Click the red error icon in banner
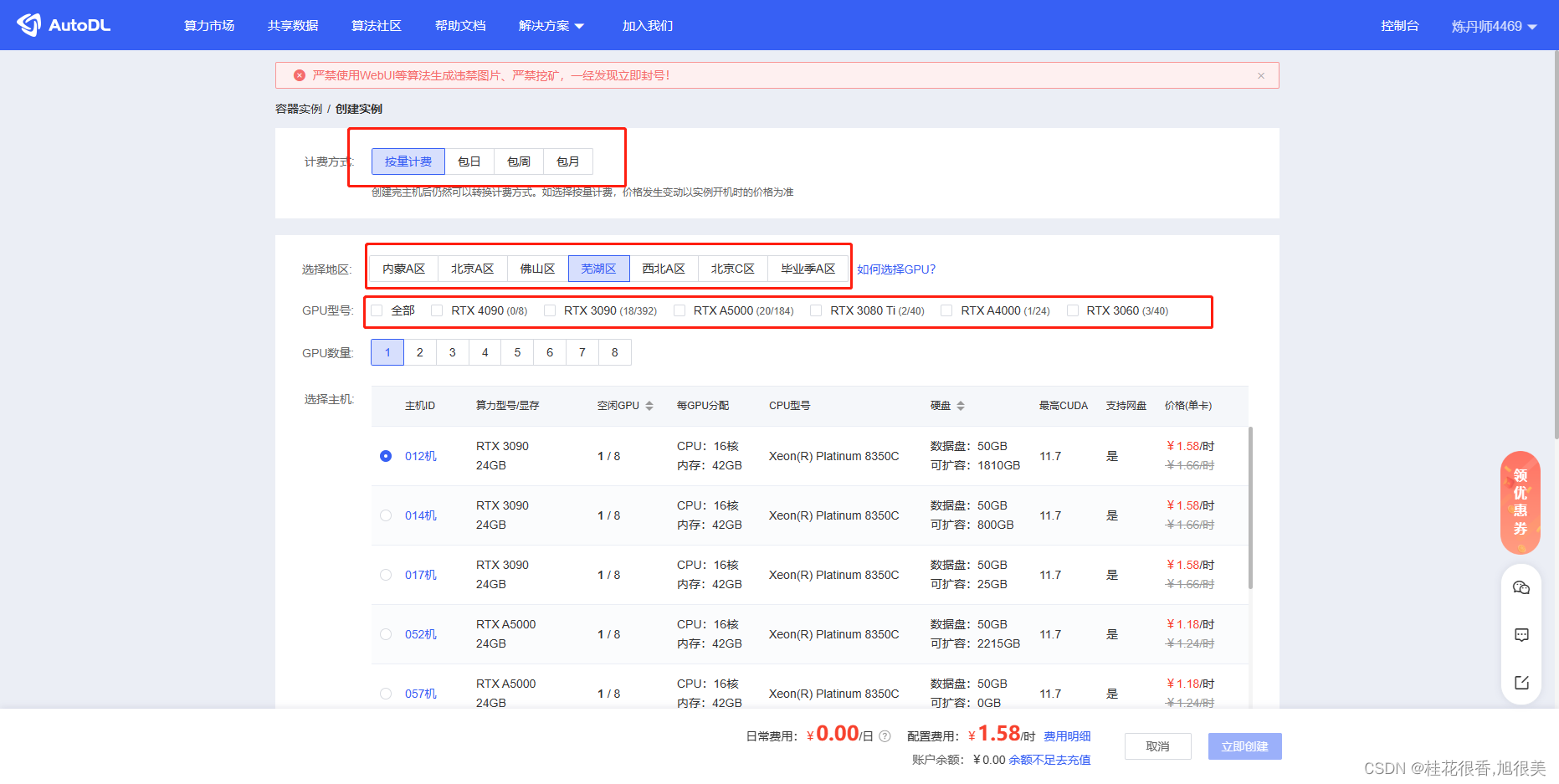This screenshot has height=784, width=1559. pyautogui.click(x=300, y=75)
